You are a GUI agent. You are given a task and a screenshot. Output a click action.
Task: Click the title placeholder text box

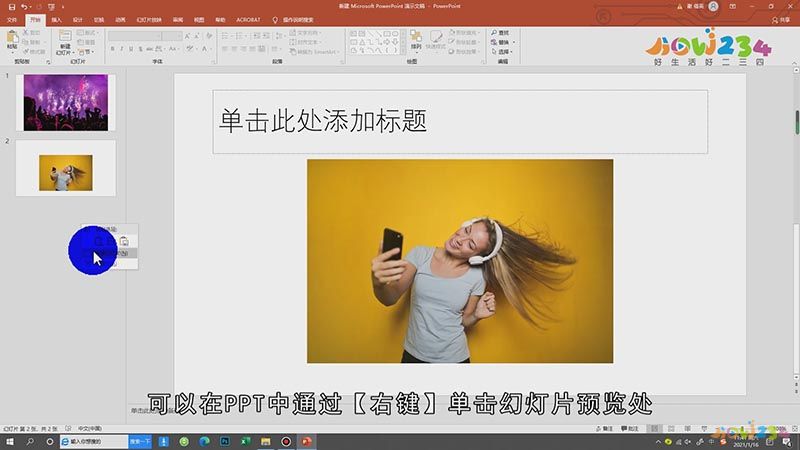pos(460,122)
